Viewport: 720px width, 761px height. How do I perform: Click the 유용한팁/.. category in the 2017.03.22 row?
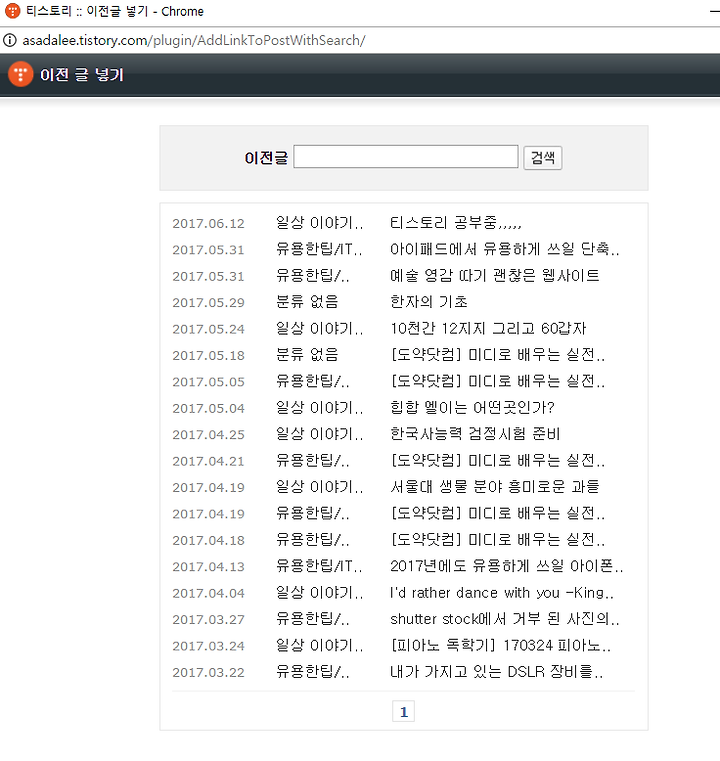click(x=312, y=672)
